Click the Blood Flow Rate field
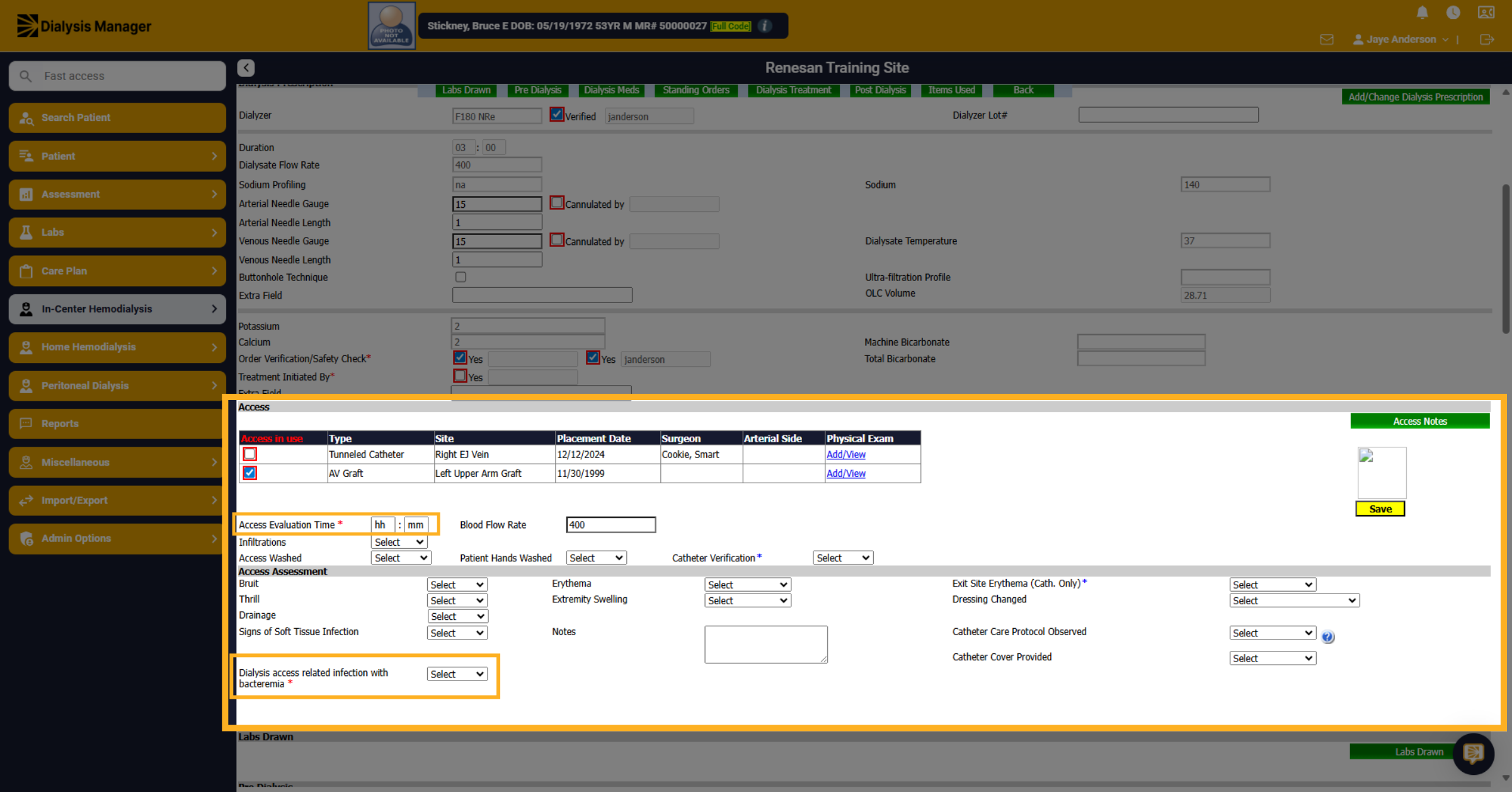 coord(610,525)
